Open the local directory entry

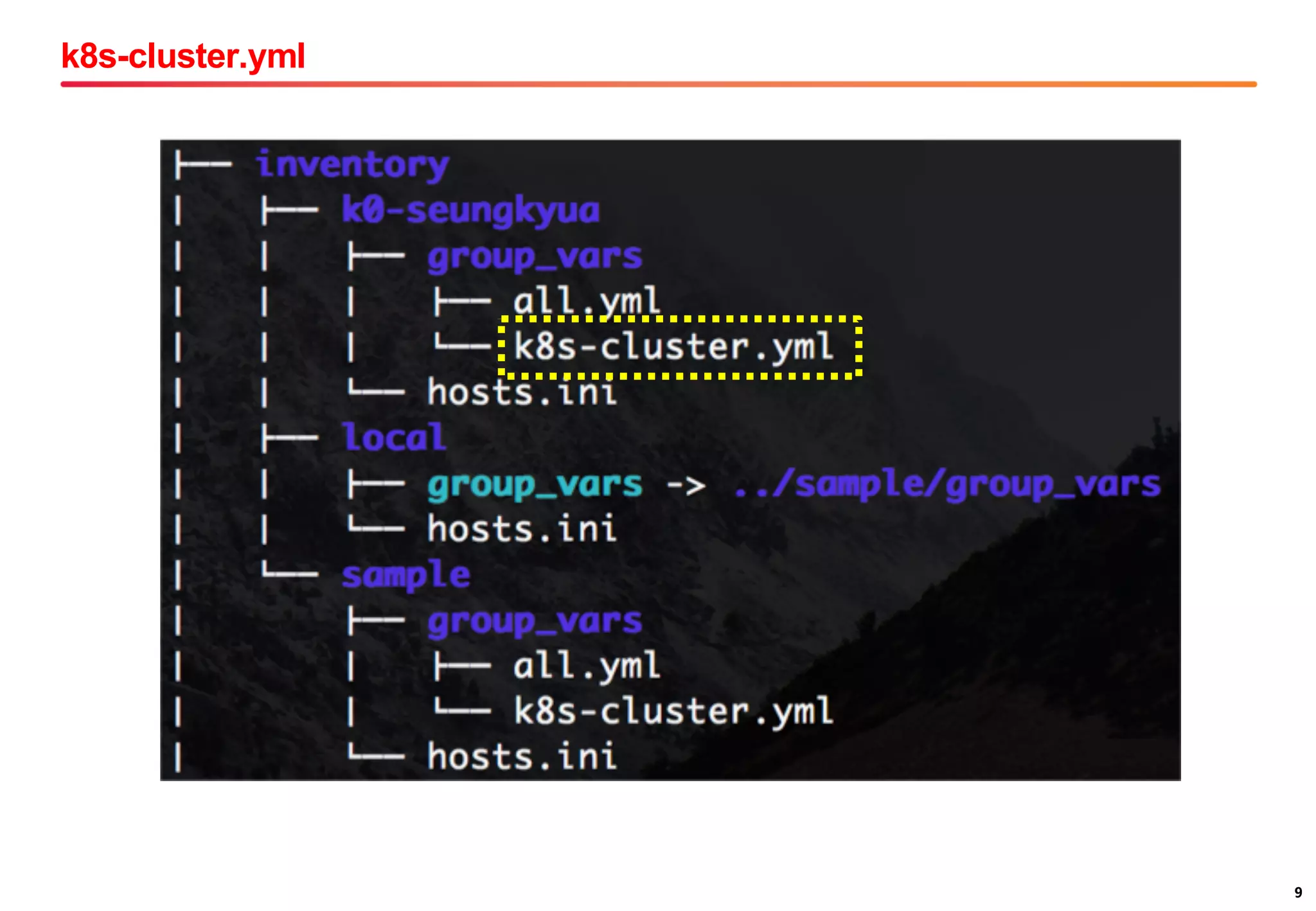(393, 438)
